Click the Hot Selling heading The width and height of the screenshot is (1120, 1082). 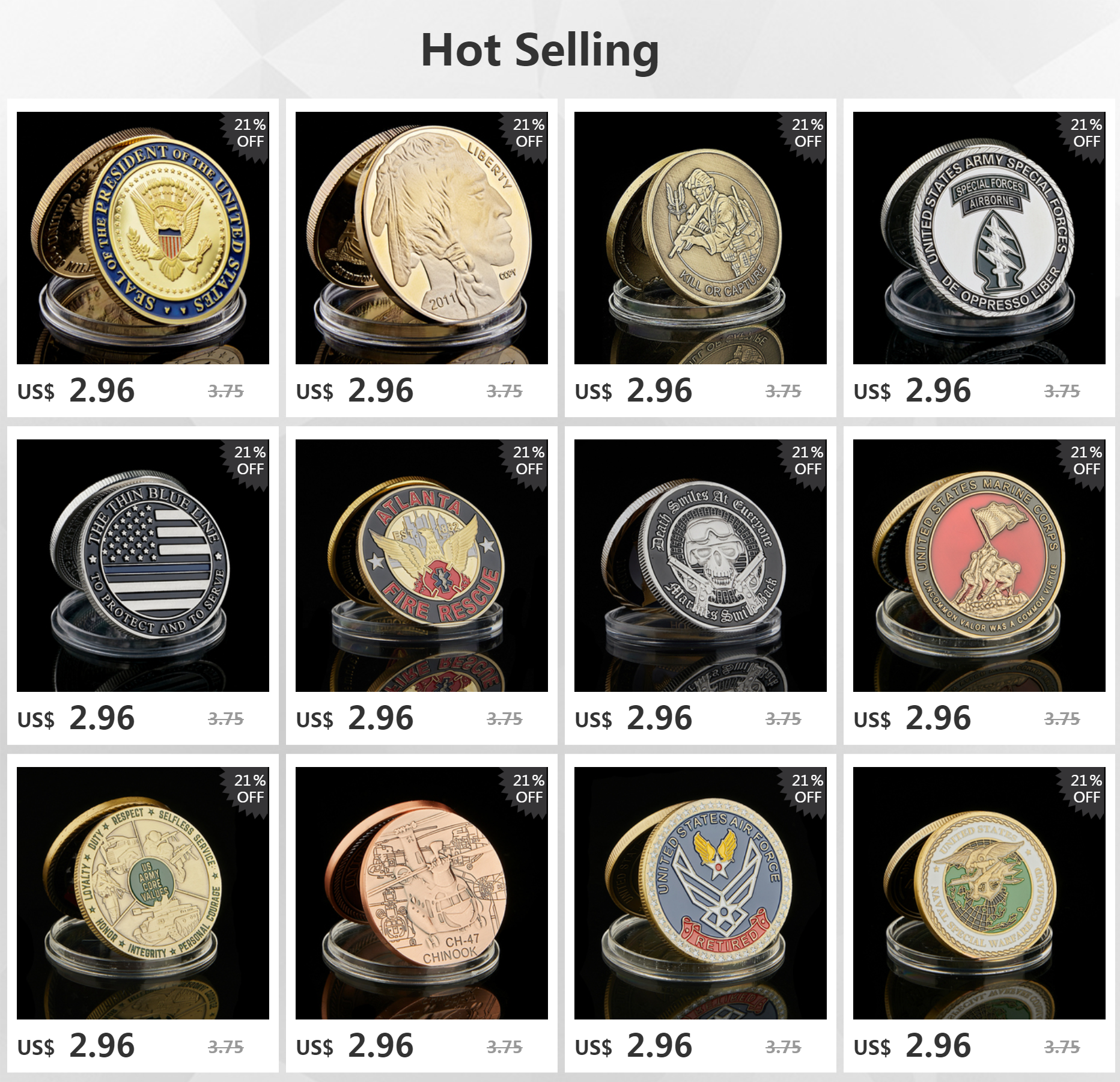(x=540, y=50)
